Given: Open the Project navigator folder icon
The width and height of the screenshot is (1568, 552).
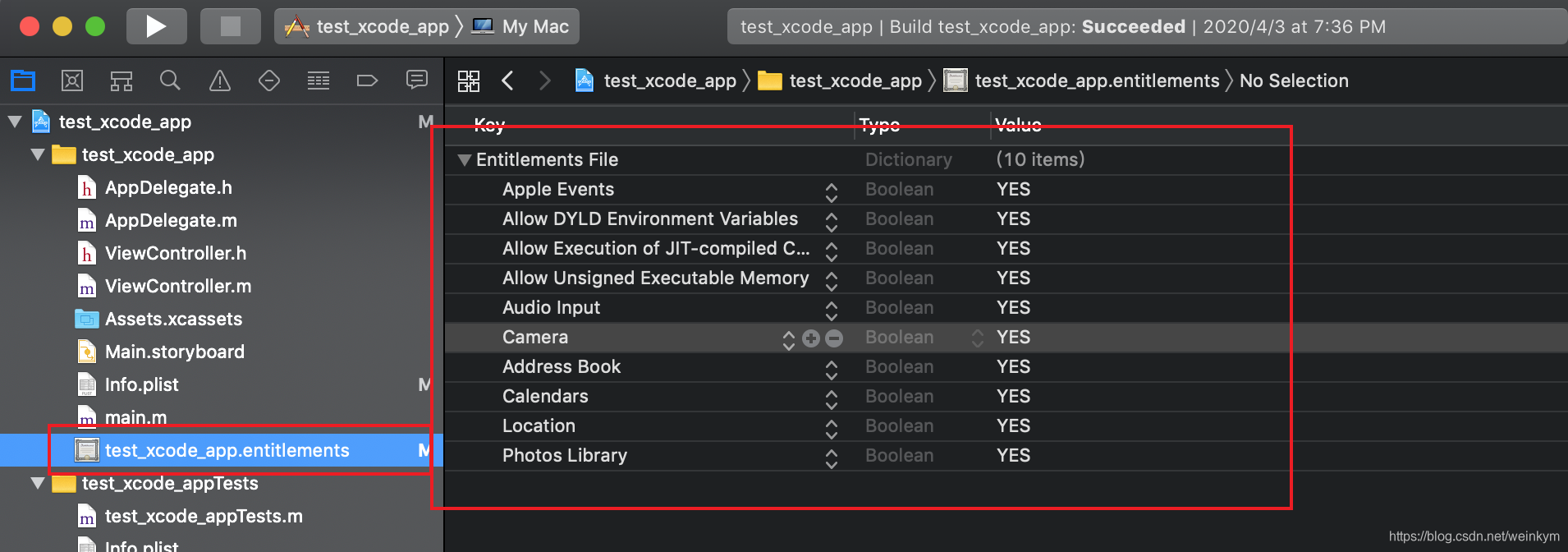Looking at the screenshot, I should 23,80.
